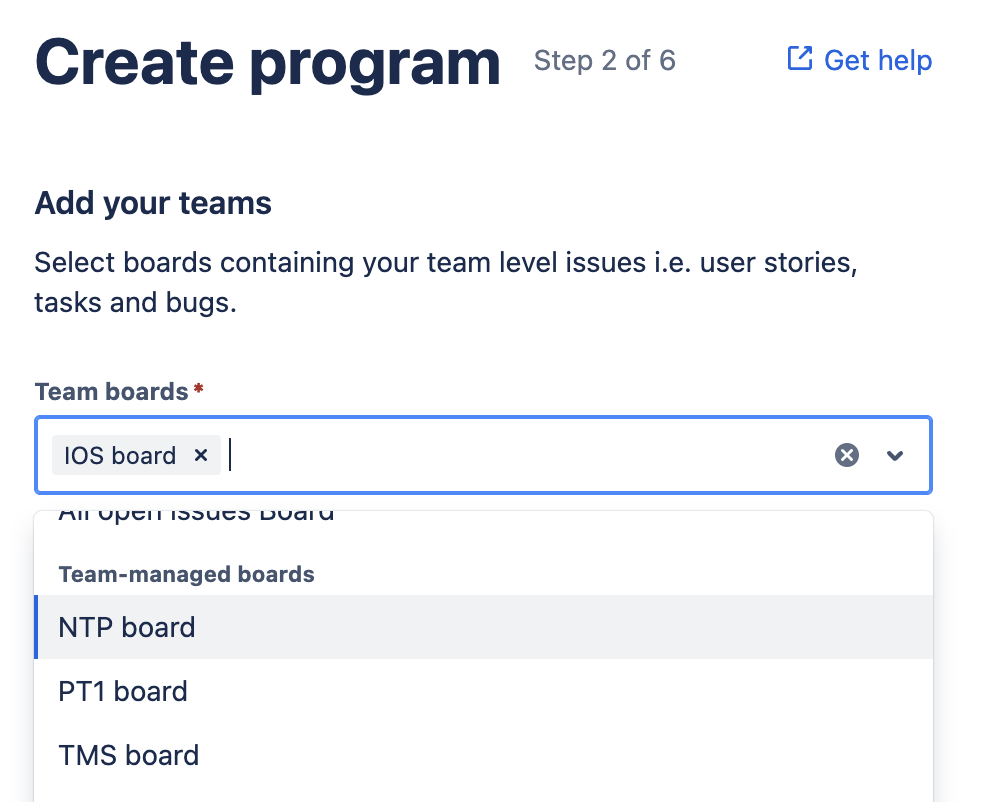Remove the IOS board tag with its x
Viewport: 982px width, 802px height.
(x=201, y=455)
